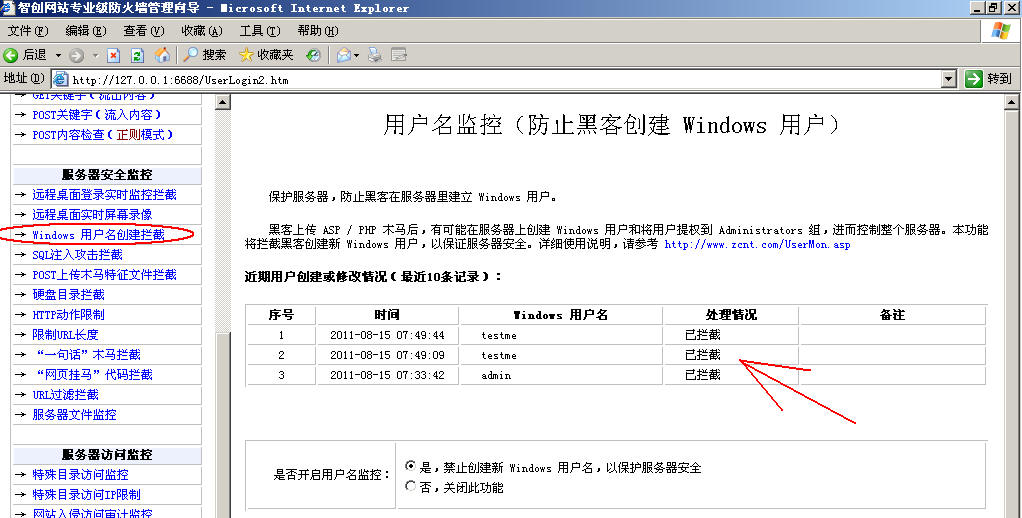
Task: Click user name admin in table
Action: pyautogui.click(x=496, y=375)
